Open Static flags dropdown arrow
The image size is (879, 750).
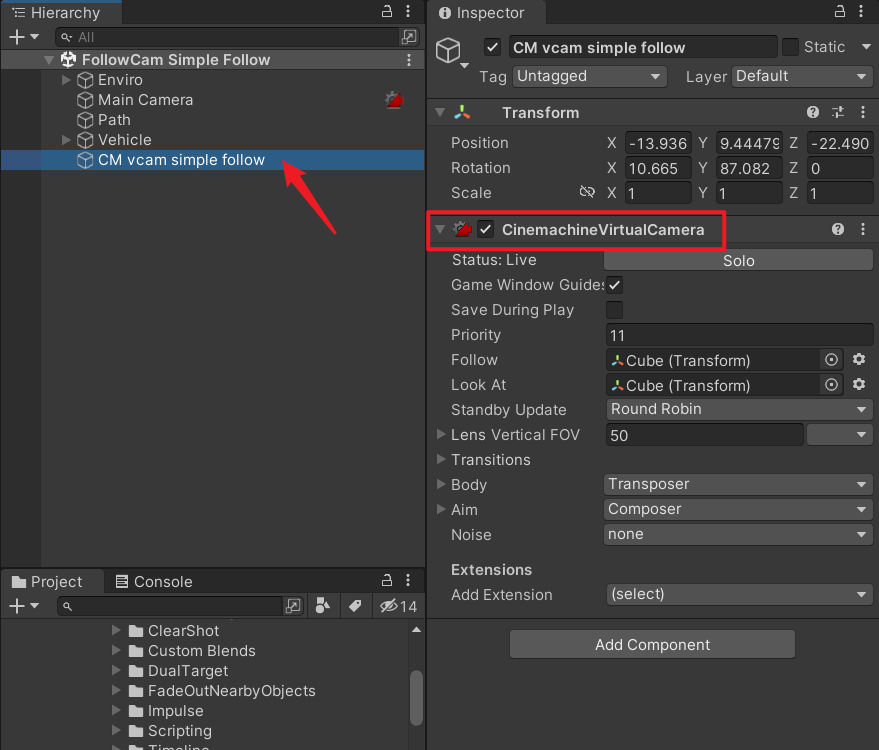coord(866,47)
